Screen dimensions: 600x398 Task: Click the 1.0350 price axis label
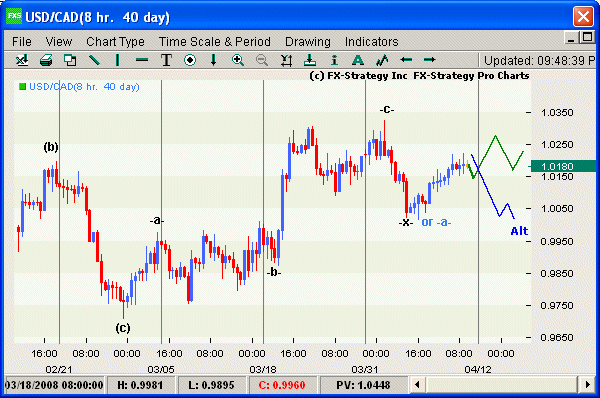557,113
